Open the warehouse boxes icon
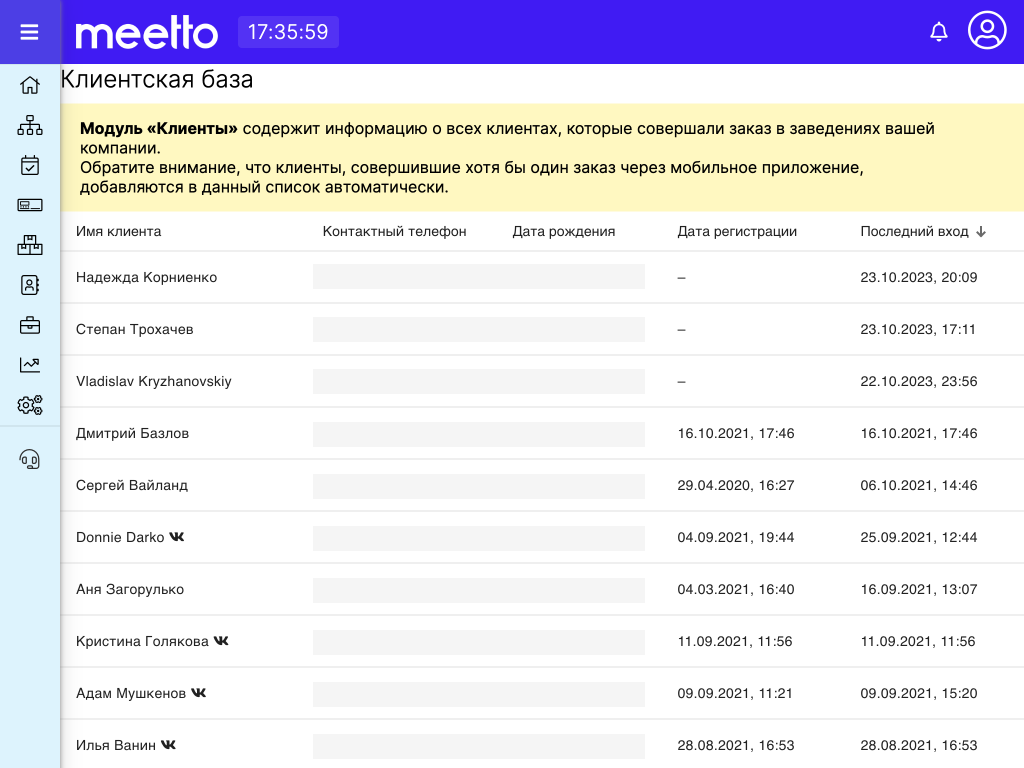The width and height of the screenshot is (1024, 768). click(x=30, y=245)
